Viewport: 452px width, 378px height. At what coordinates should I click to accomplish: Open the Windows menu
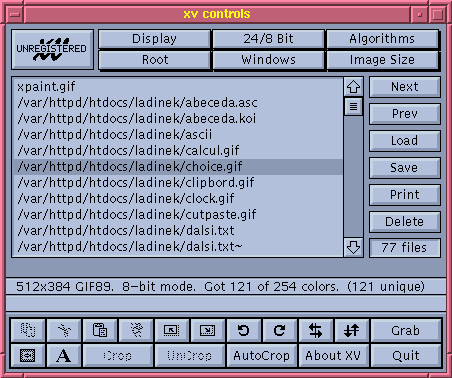coord(268,60)
